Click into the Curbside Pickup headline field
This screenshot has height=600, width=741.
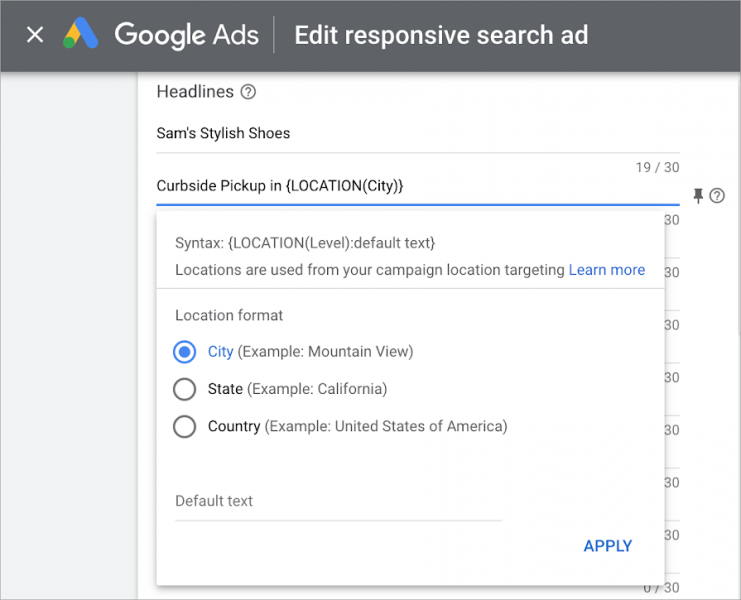click(x=417, y=186)
